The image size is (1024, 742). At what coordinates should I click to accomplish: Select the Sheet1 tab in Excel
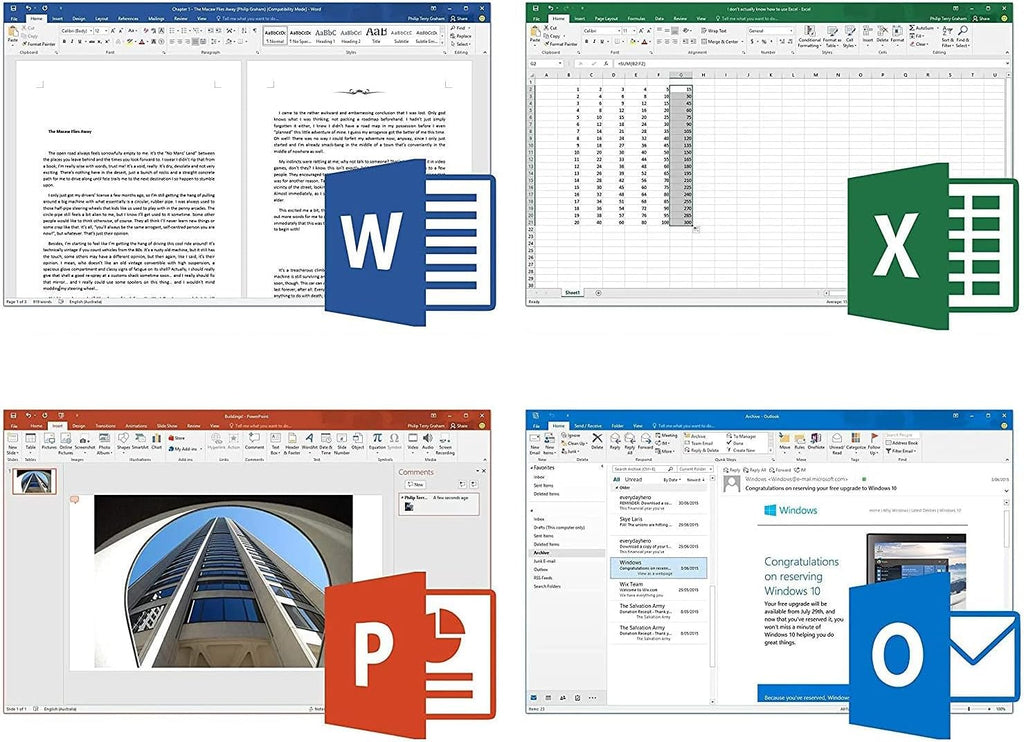[x=572, y=293]
